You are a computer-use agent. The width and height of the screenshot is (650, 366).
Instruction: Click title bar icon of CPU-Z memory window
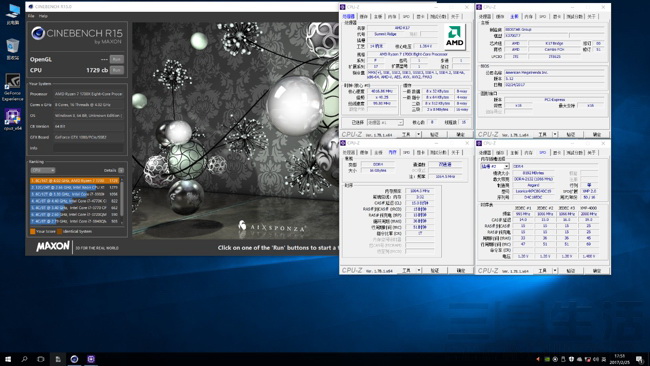coord(342,143)
